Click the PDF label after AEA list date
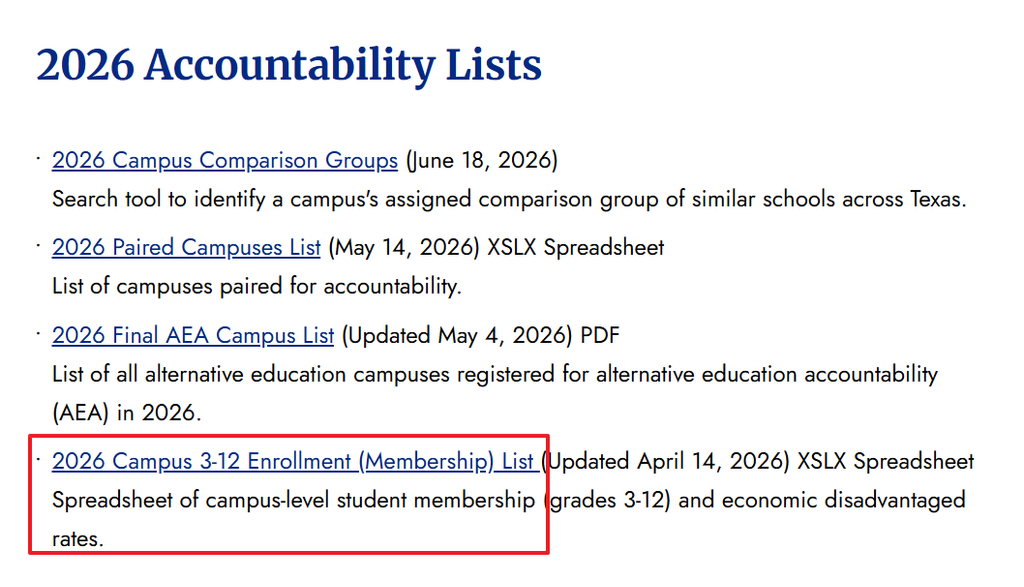This screenshot has height=587, width=1024. click(x=600, y=335)
